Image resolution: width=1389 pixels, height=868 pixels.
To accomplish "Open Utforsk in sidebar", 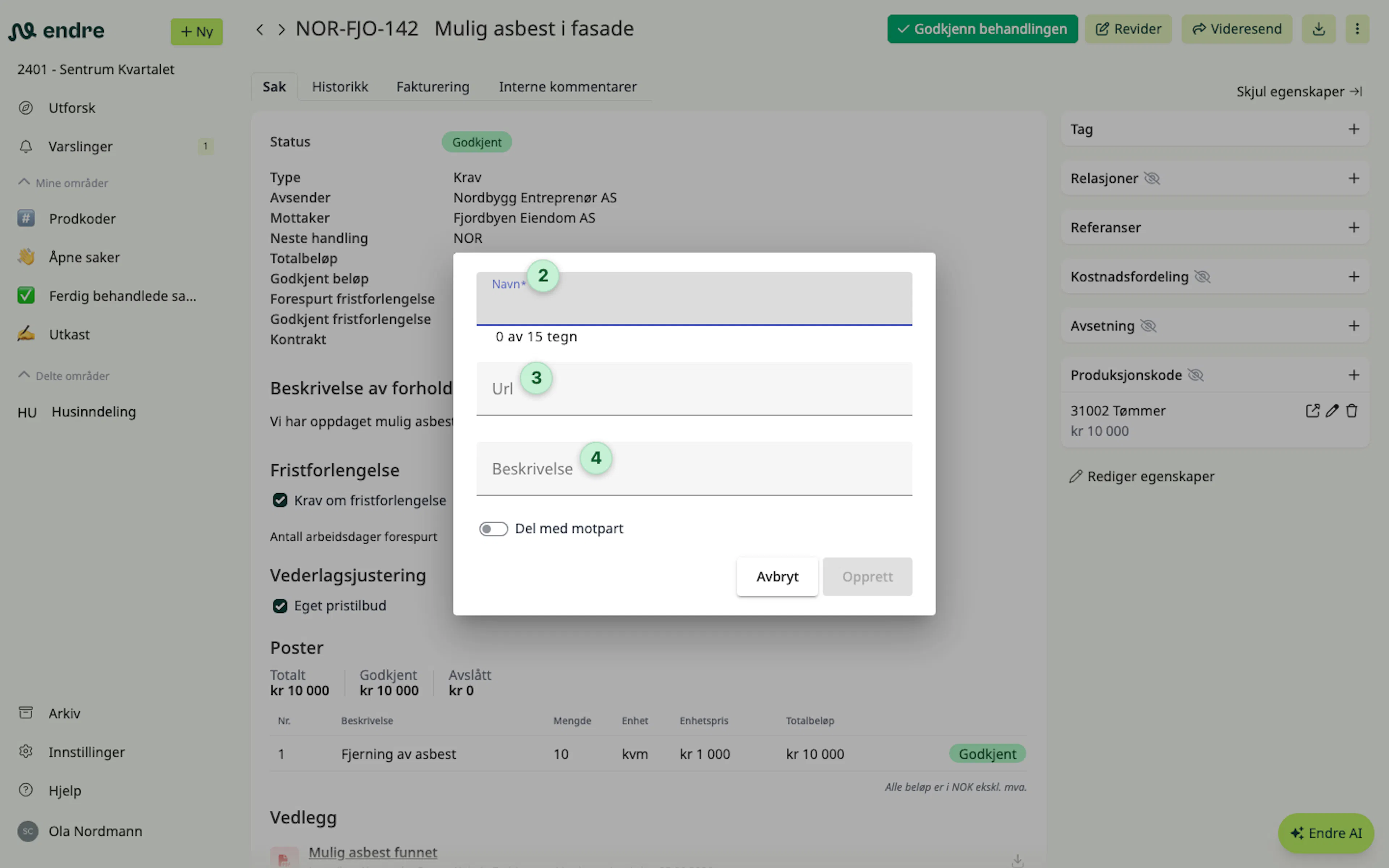I will point(72,108).
